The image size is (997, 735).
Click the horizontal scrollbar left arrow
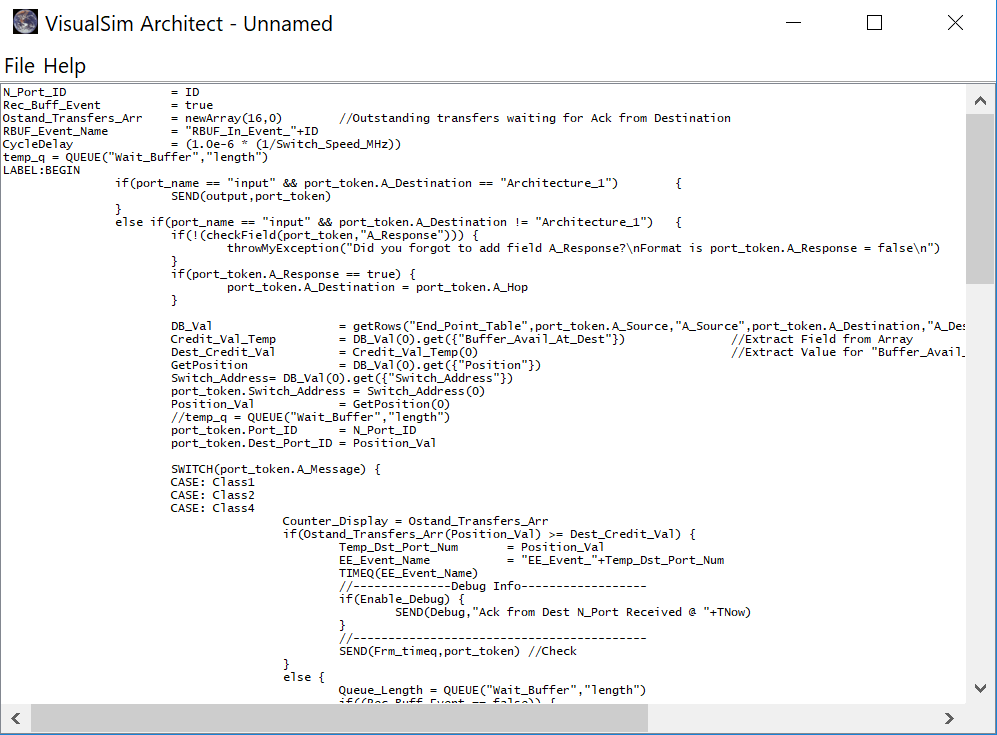[x=16, y=718]
